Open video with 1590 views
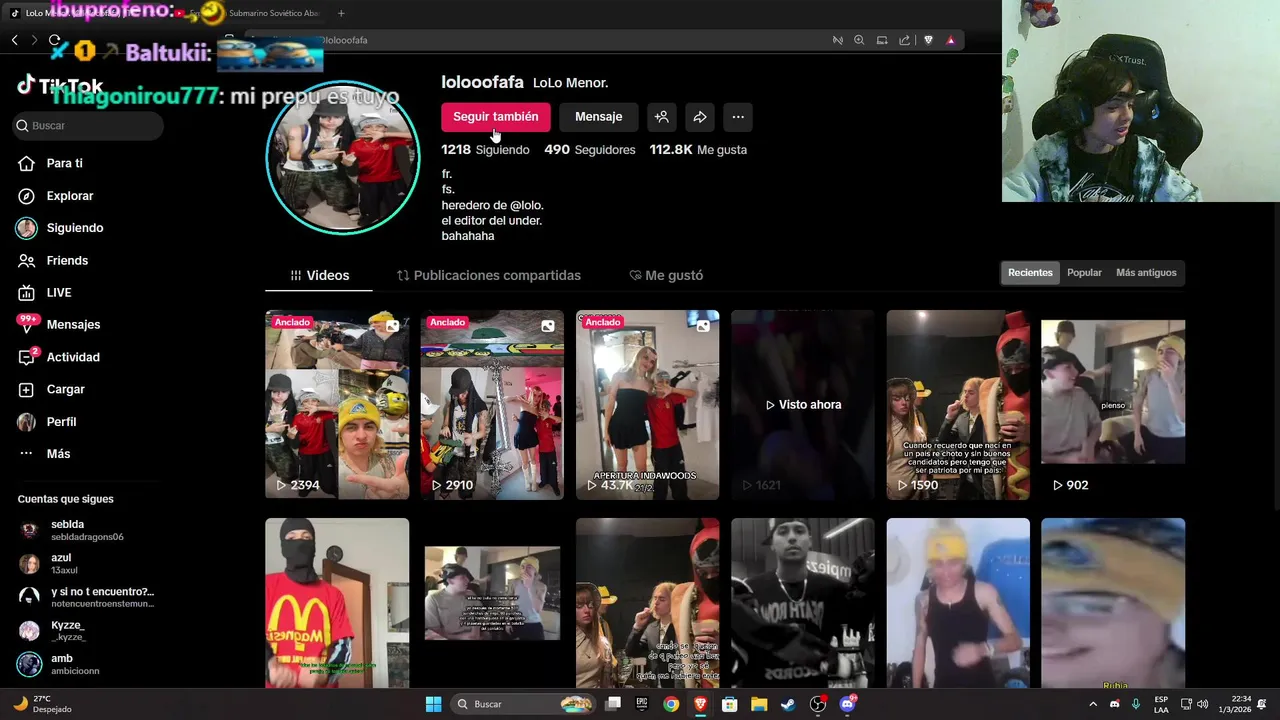The width and height of the screenshot is (1280, 720). point(958,405)
